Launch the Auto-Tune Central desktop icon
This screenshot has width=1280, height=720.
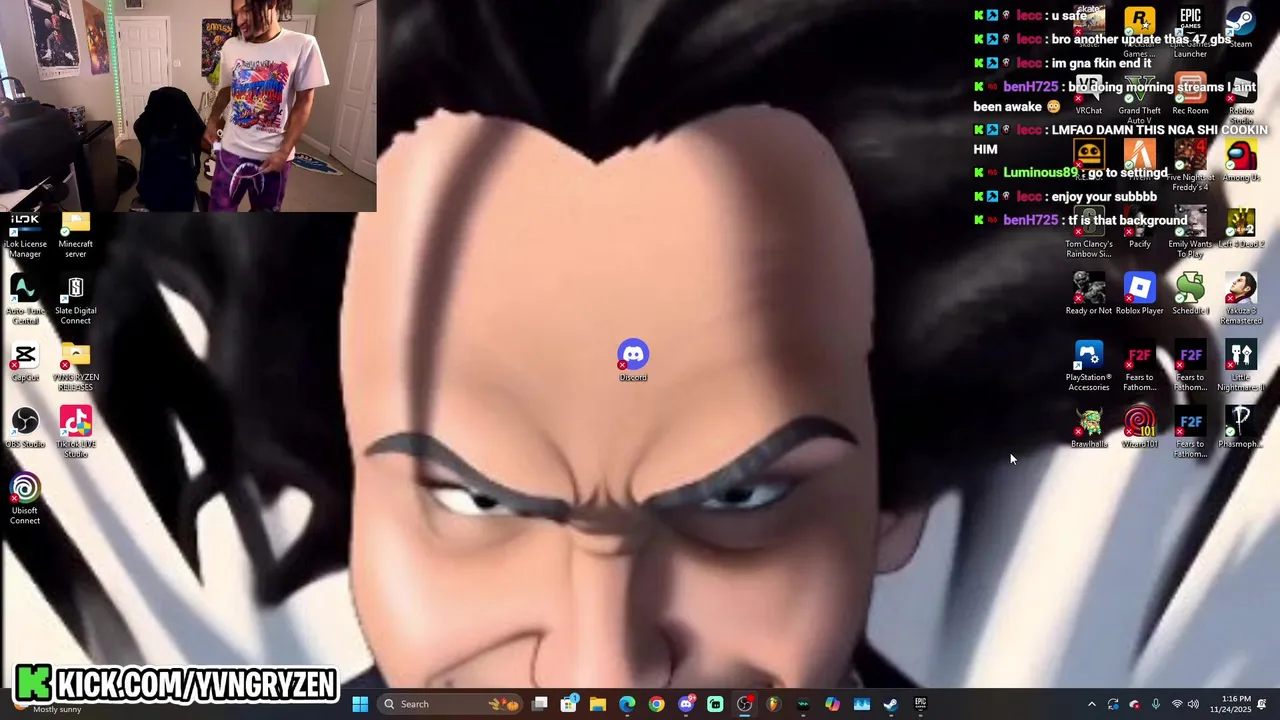coord(25,300)
